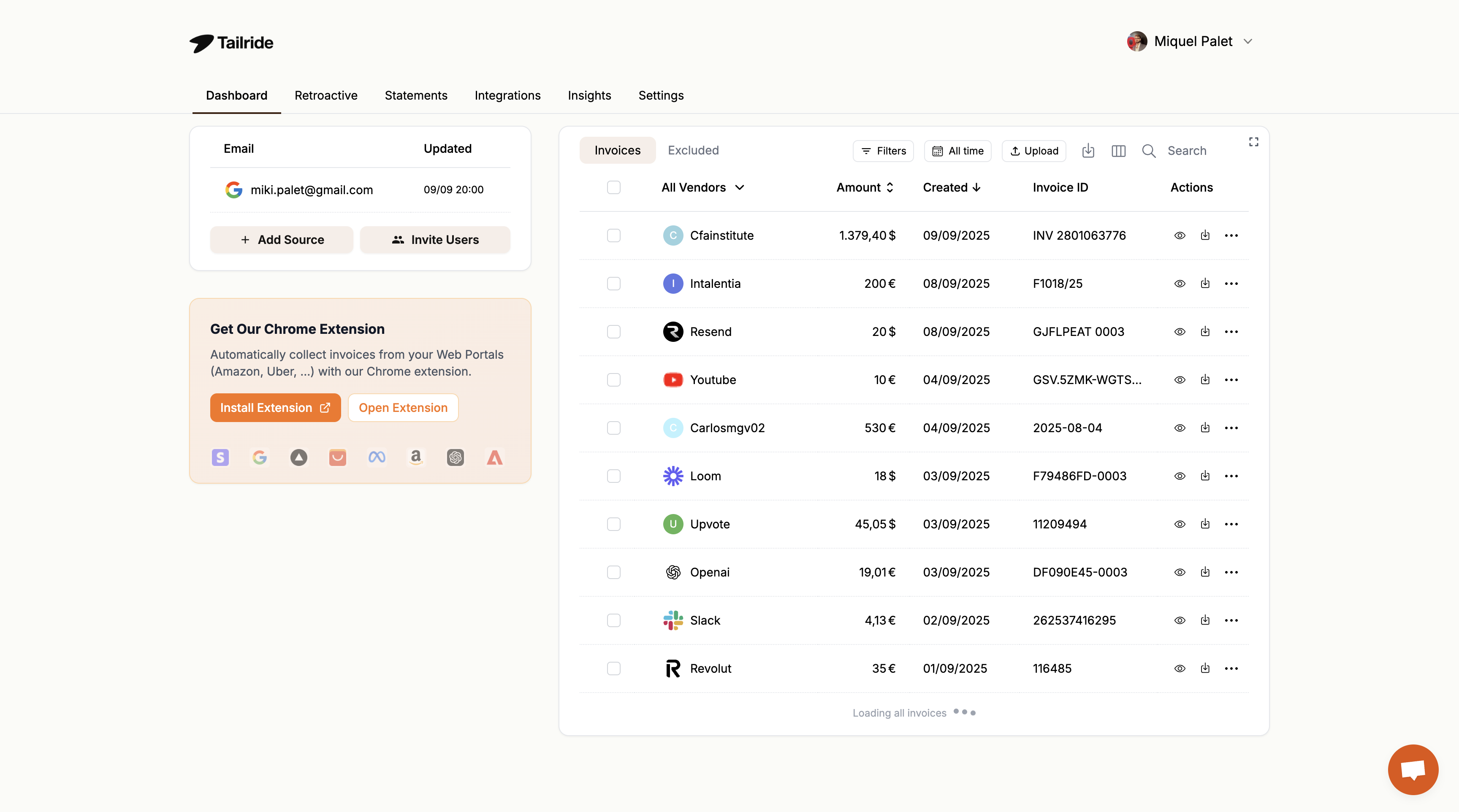Open the download invoices icon in toolbar
Viewport: 1459px width, 812px height.
(x=1088, y=151)
